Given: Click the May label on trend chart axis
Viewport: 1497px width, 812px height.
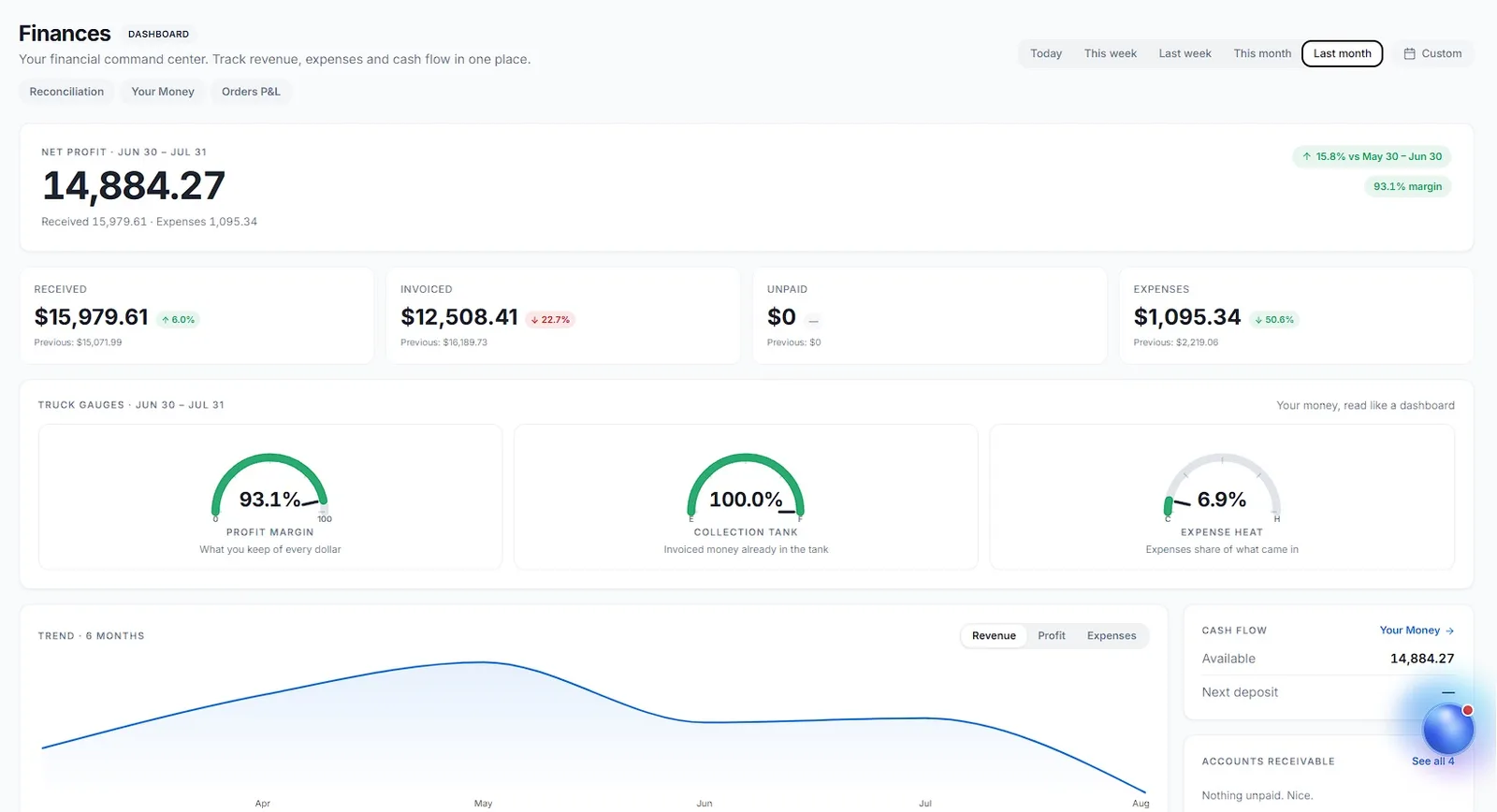Looking at the screenshot, I should click(x=483, y=804).
